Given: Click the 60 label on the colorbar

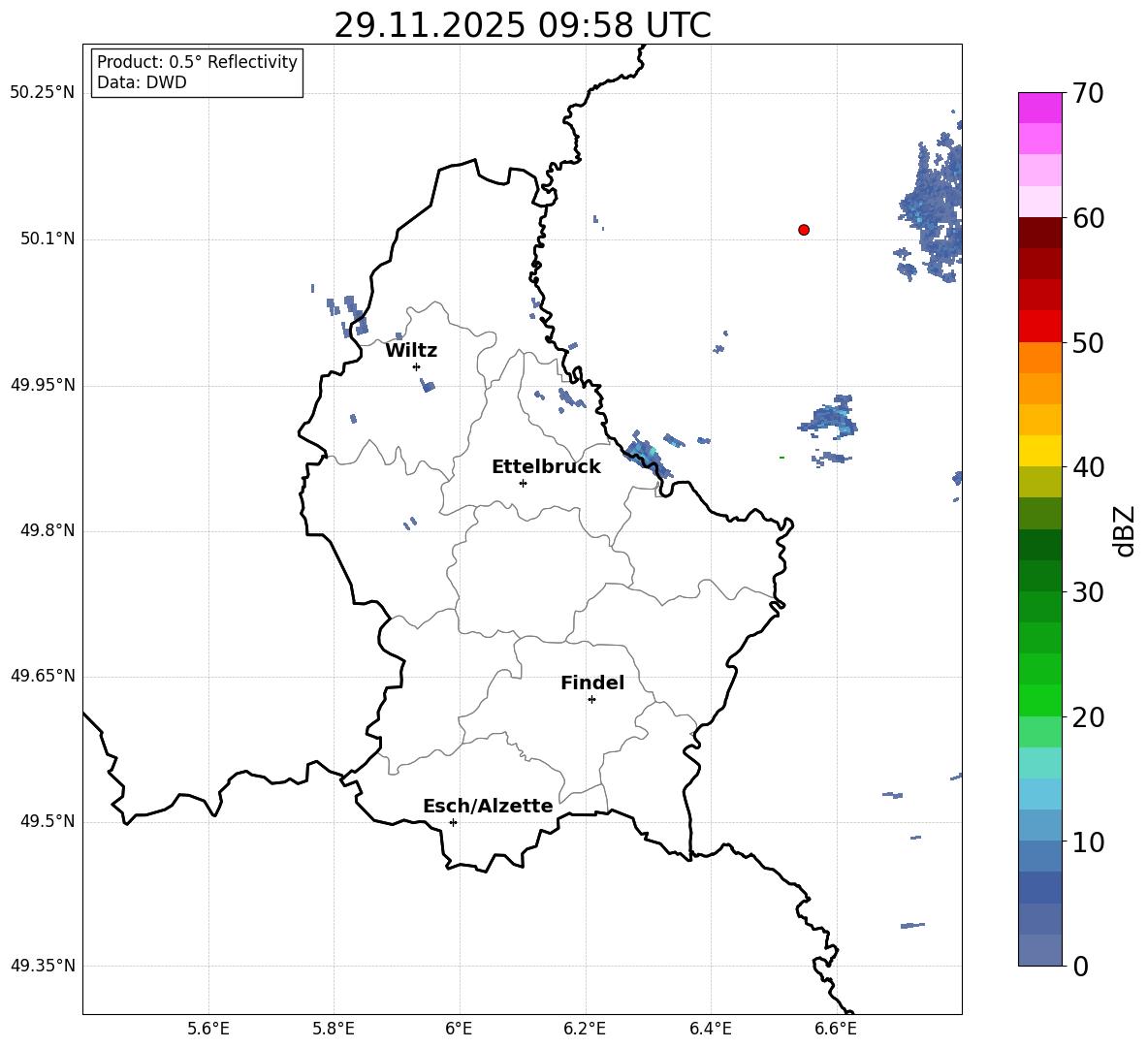Looking at the screenshot, I should pyautogui.click(x=1089, y=218).
